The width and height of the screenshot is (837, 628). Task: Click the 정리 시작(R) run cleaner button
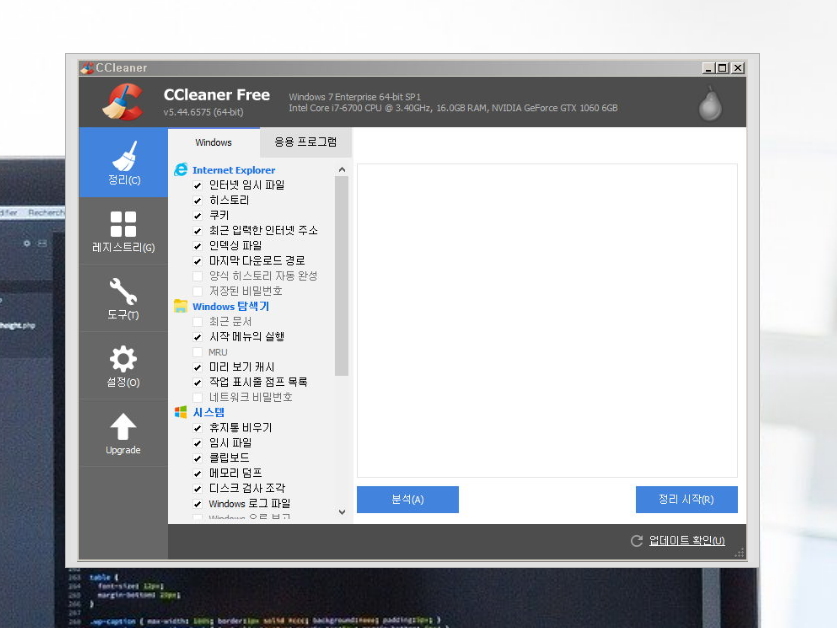click(x=686, y=499)
